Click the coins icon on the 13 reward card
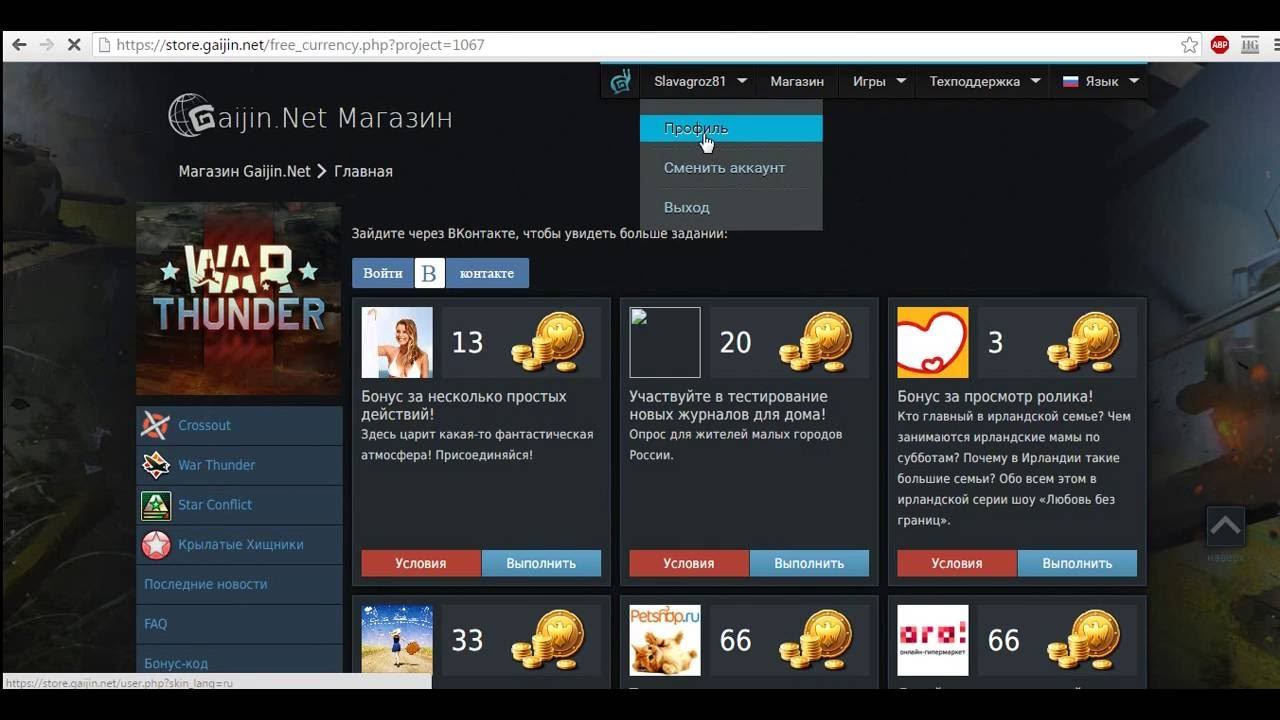1280x720 pixels. click(548, 343)
